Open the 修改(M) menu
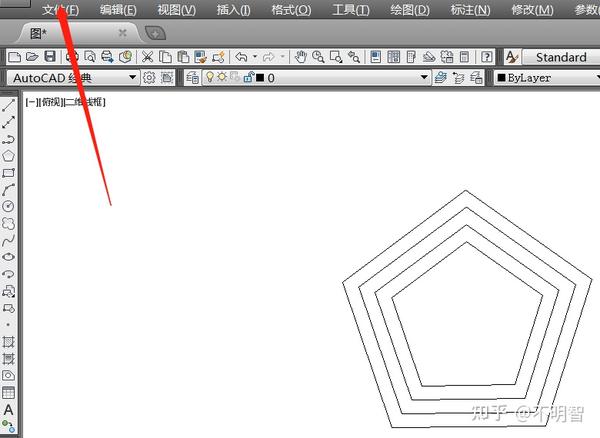 pos(532,10)
